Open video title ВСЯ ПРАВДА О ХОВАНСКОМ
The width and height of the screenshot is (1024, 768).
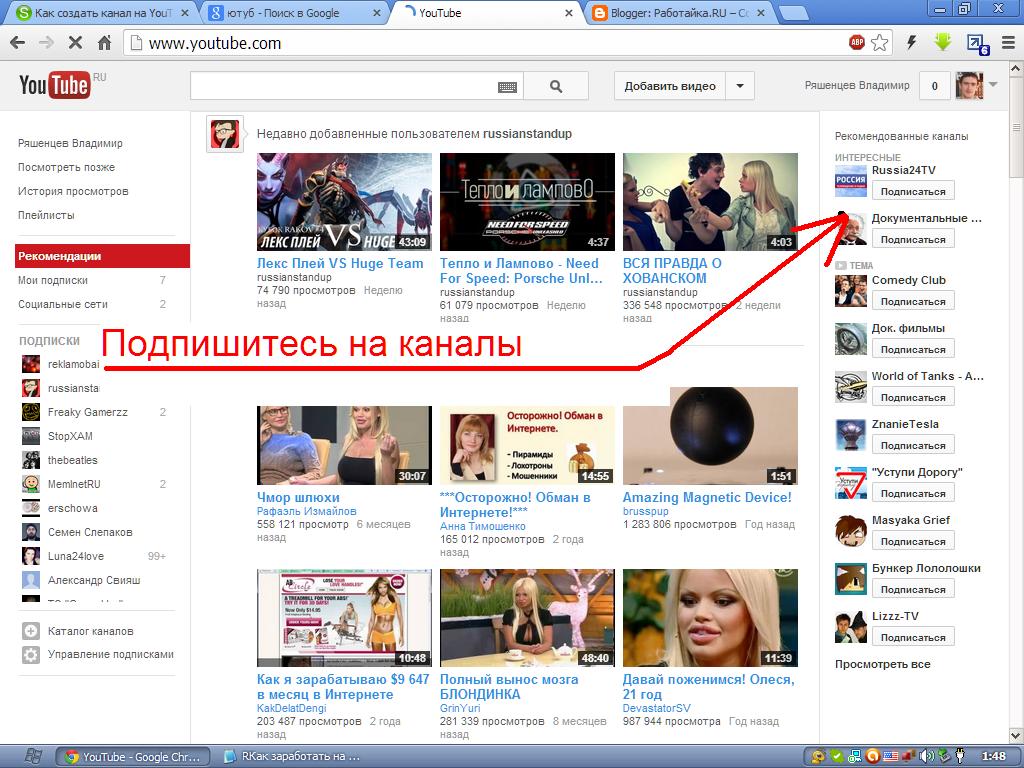coord(673,270)
